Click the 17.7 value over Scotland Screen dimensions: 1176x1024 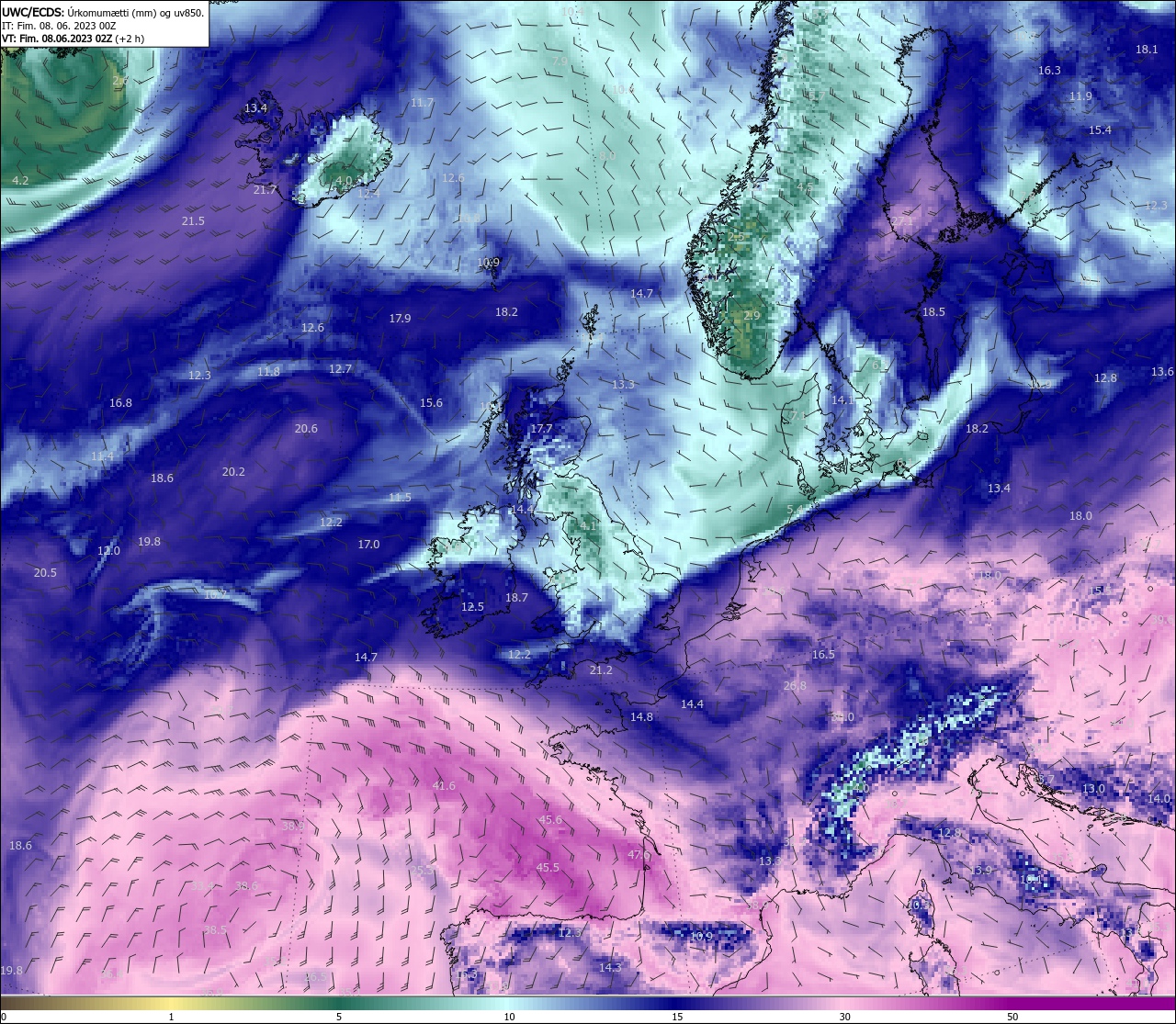click(542, 429)
